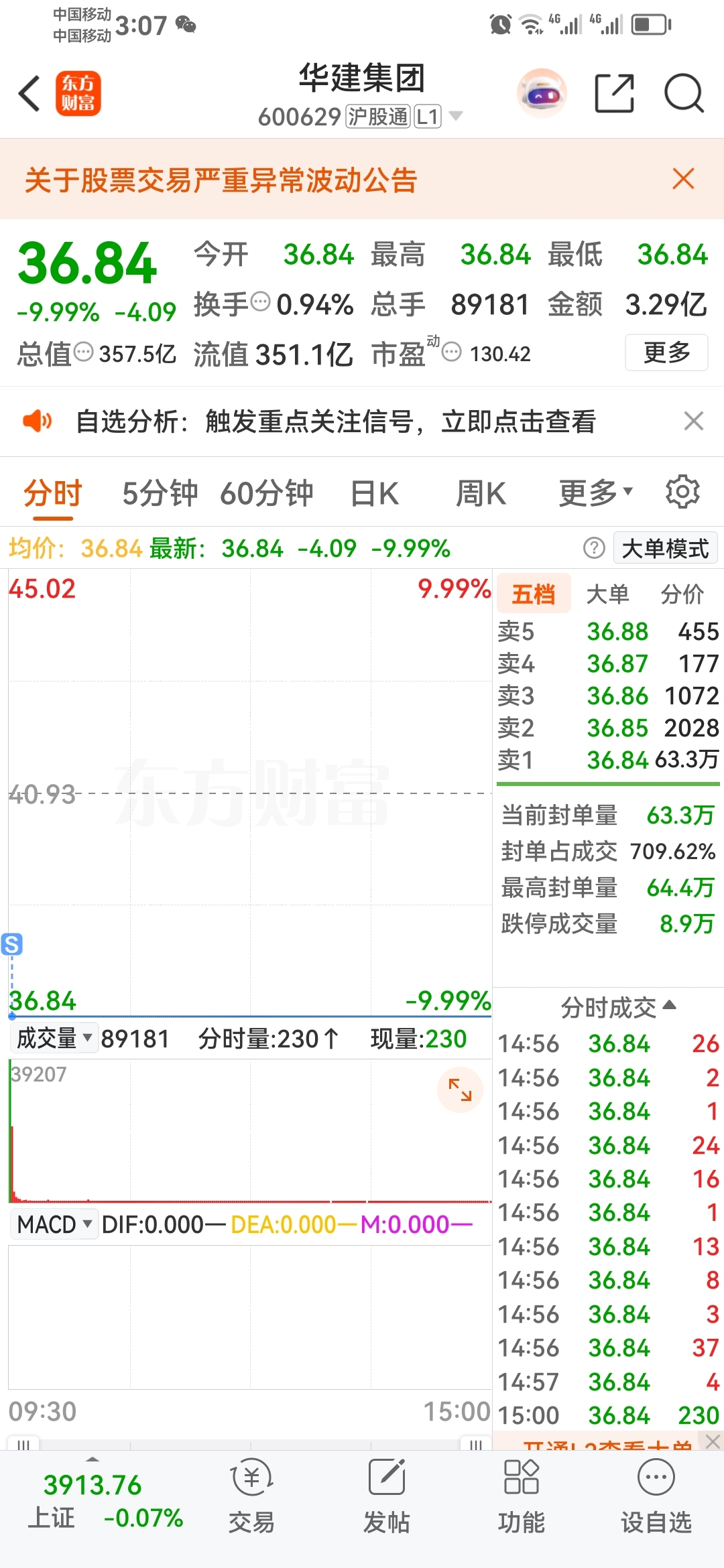The width and height of the screenshot is (724, 1568).
Task: Tap the 卖1 36.84 order row
Action: pyautogui.click(x=608, y=760)
